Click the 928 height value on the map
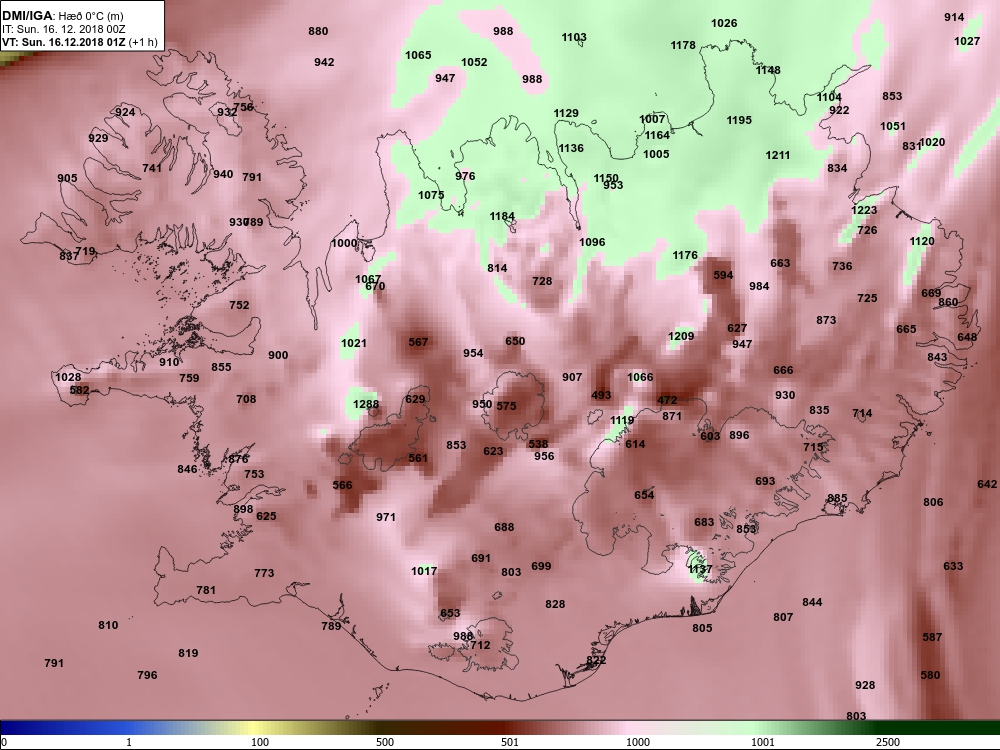This screenshot has width=1000, height=750. pos(865,685)
